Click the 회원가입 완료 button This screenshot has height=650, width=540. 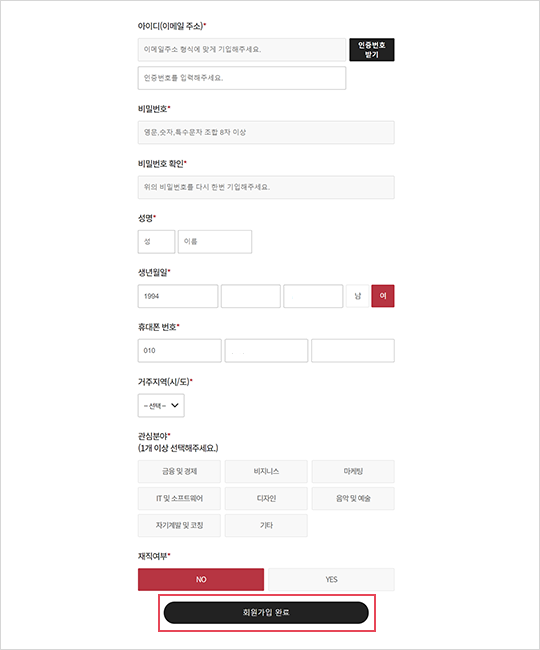(x=266, y=612)
